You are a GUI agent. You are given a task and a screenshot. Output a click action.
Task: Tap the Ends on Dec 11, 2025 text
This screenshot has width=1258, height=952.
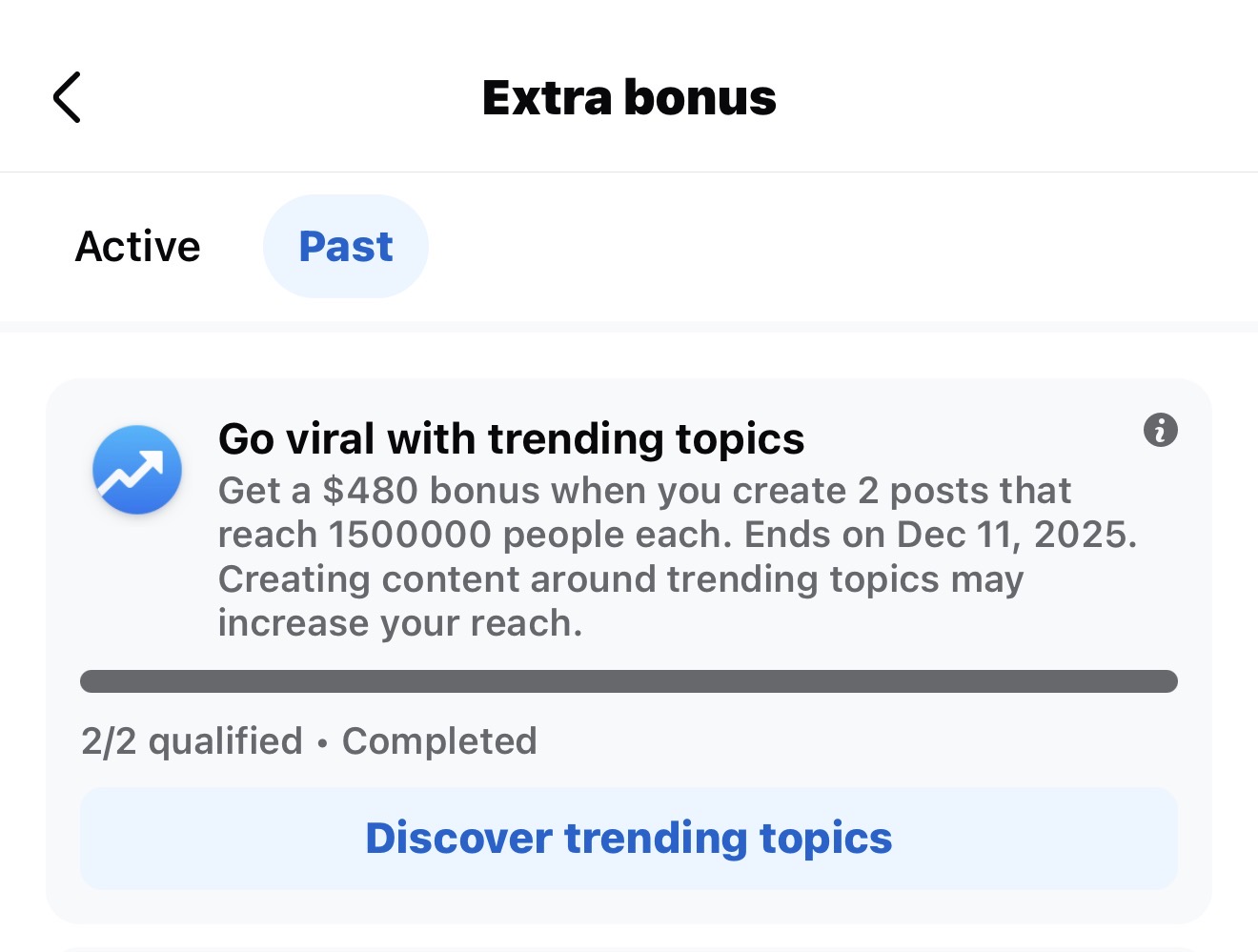pos(940,535)
